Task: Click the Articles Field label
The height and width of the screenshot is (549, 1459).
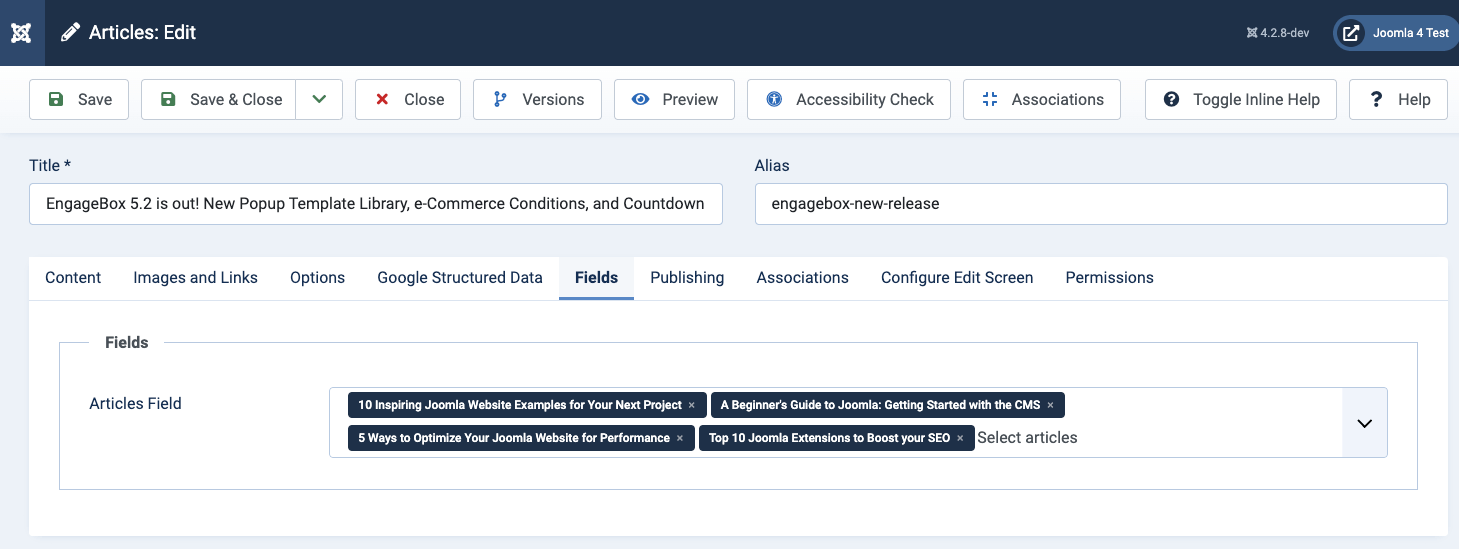Action: point(135,404)
